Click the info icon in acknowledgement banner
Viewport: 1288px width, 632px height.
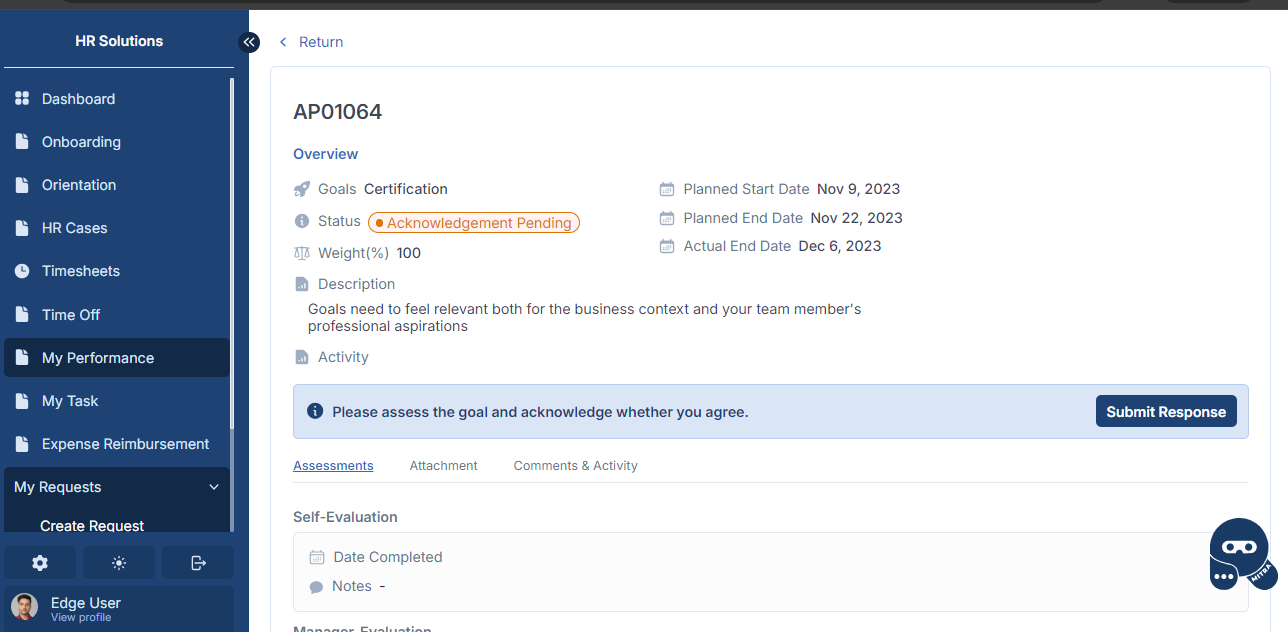click(315, 411)
